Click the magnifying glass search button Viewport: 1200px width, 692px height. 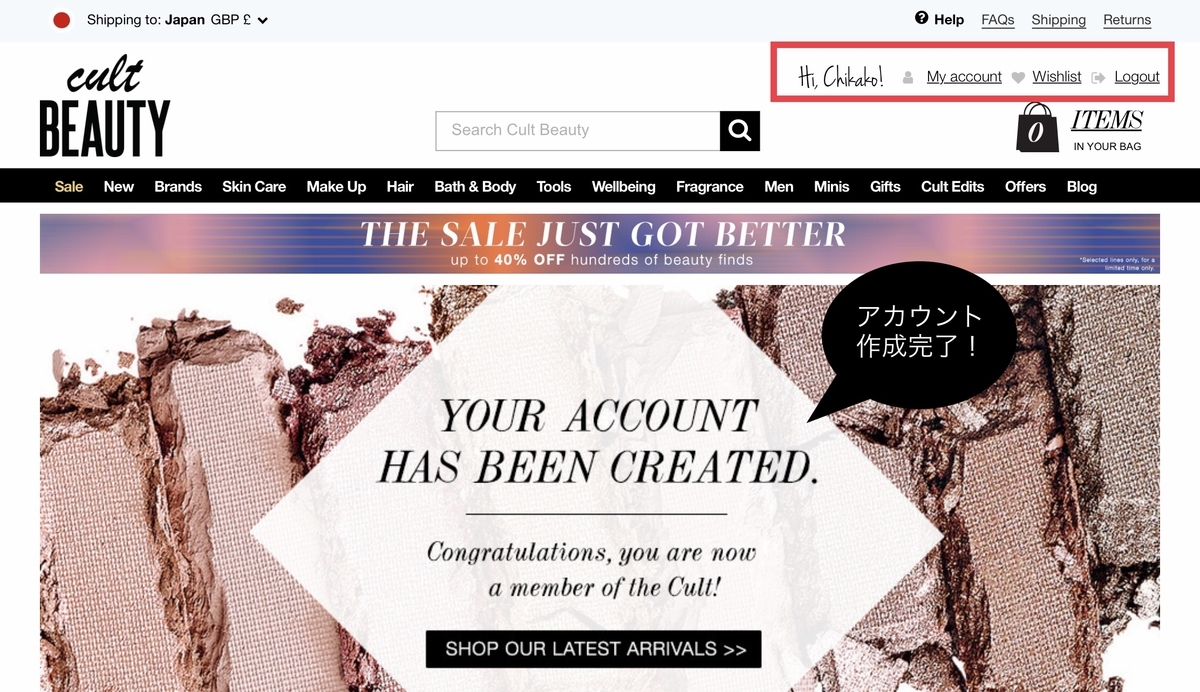tap(740, 131)
